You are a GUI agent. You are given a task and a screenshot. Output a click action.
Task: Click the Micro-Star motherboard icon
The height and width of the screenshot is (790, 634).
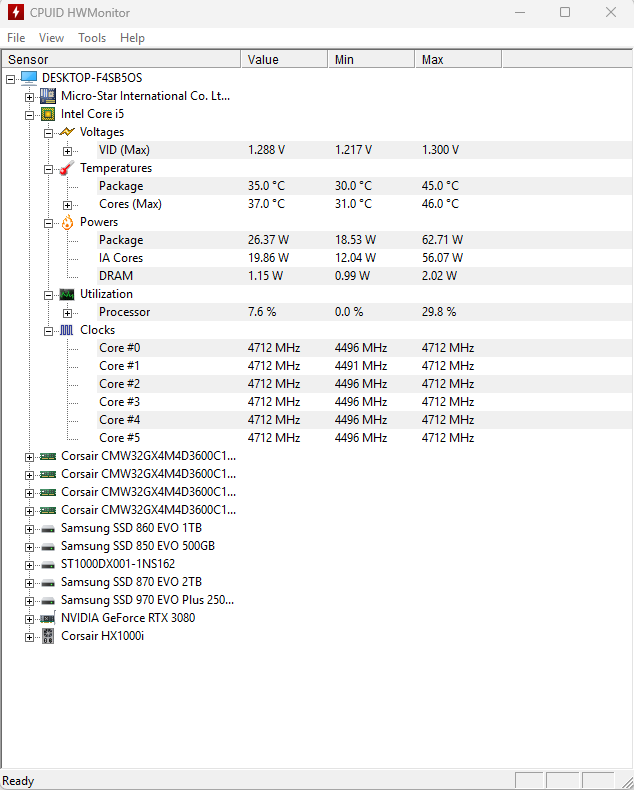[48, 96]
